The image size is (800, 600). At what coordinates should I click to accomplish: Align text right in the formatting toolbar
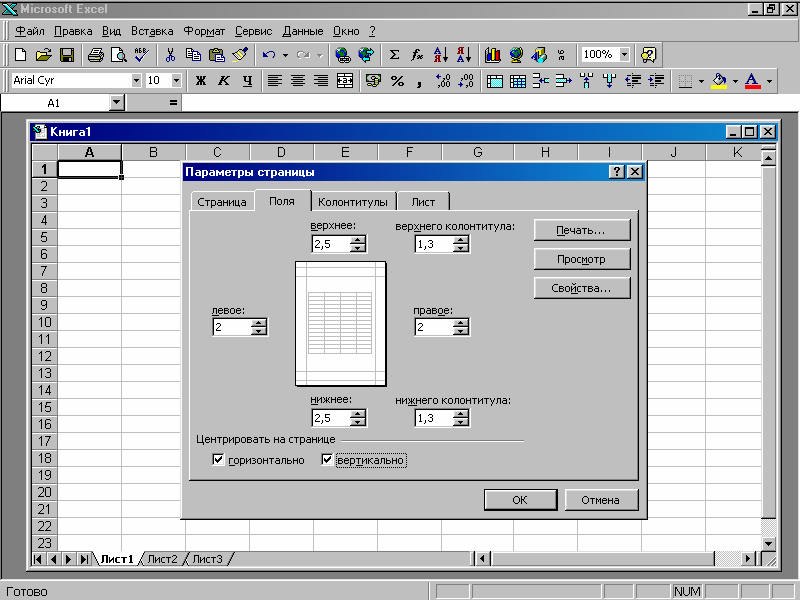click(x=321, y=81)
